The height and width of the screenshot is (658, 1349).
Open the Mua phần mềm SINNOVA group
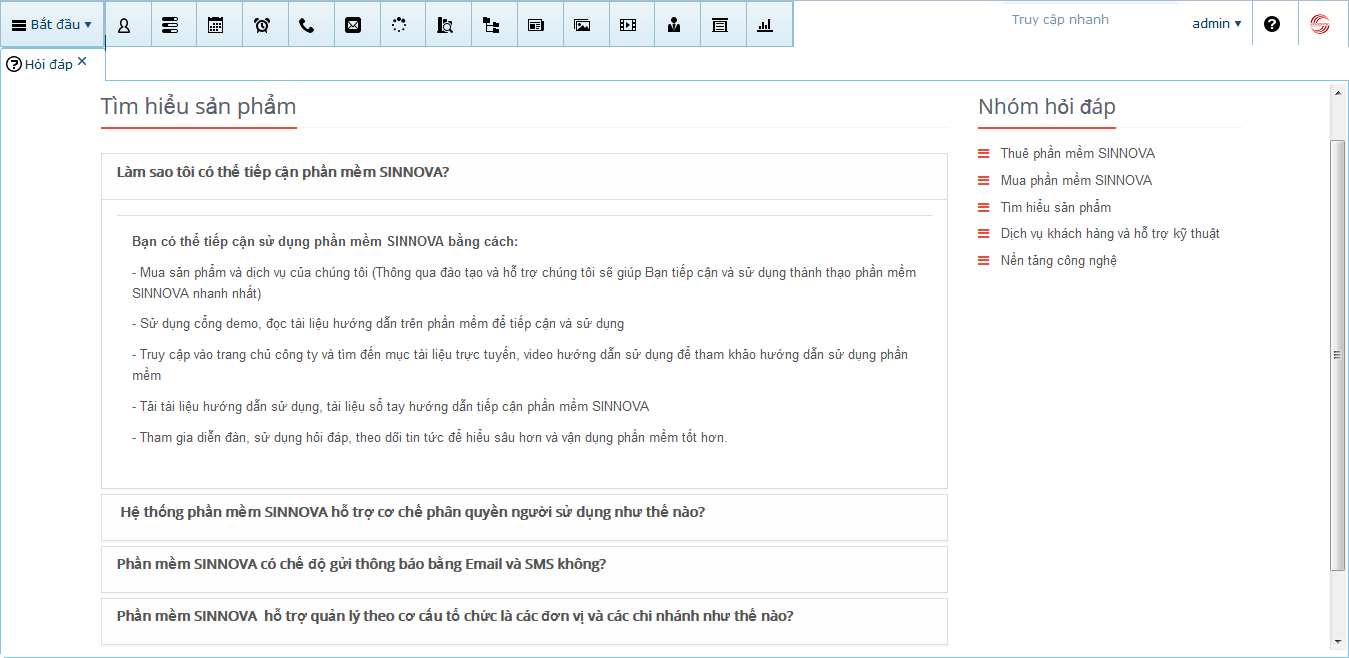pyautogui.click(x=1076, y=180)
